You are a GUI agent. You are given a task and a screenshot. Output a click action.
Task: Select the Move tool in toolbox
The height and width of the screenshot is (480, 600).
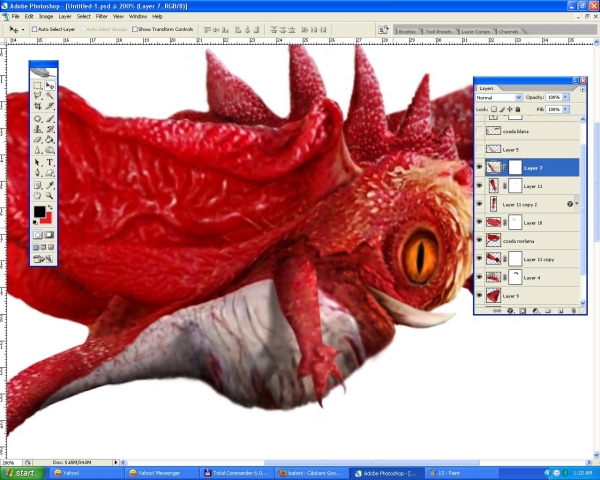click(x=50, y=85)
